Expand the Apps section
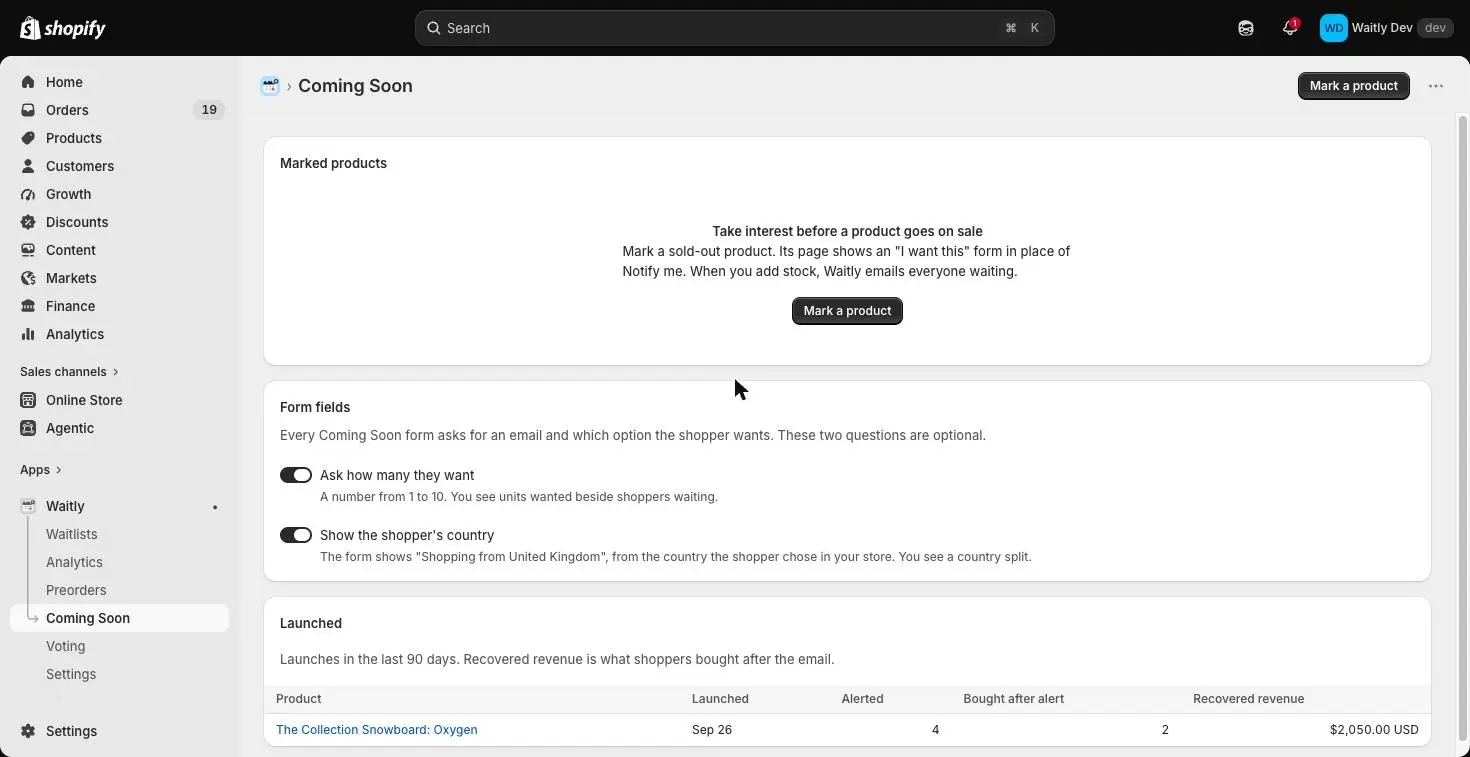1470x757 pixels. pyautogui.click(x=41, y=470)
